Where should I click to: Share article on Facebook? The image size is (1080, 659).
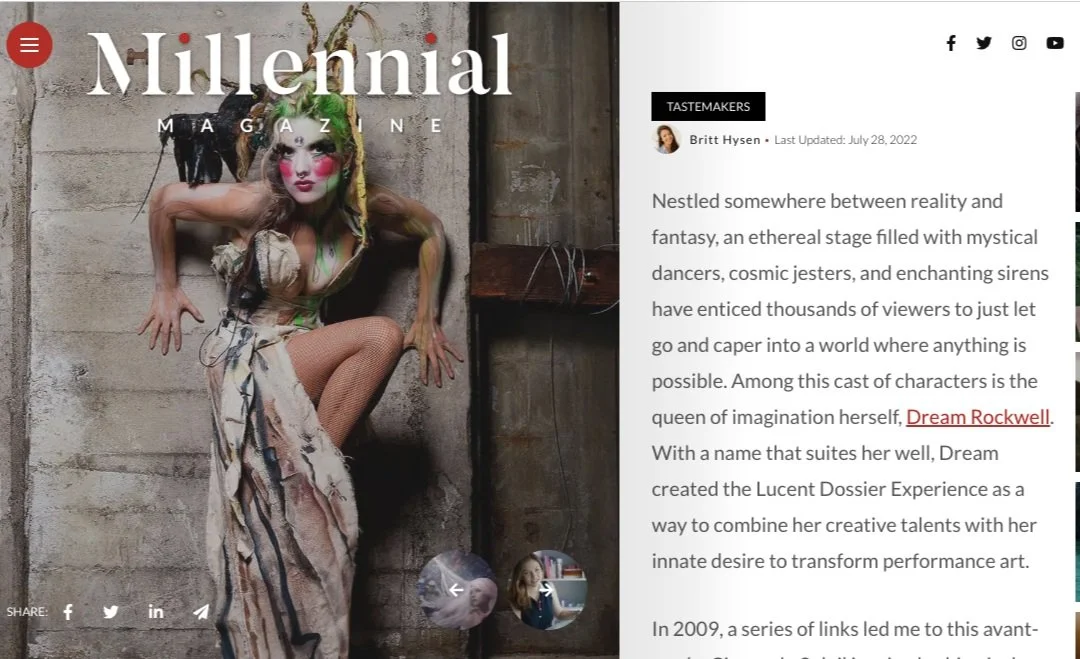pos(68,611)
